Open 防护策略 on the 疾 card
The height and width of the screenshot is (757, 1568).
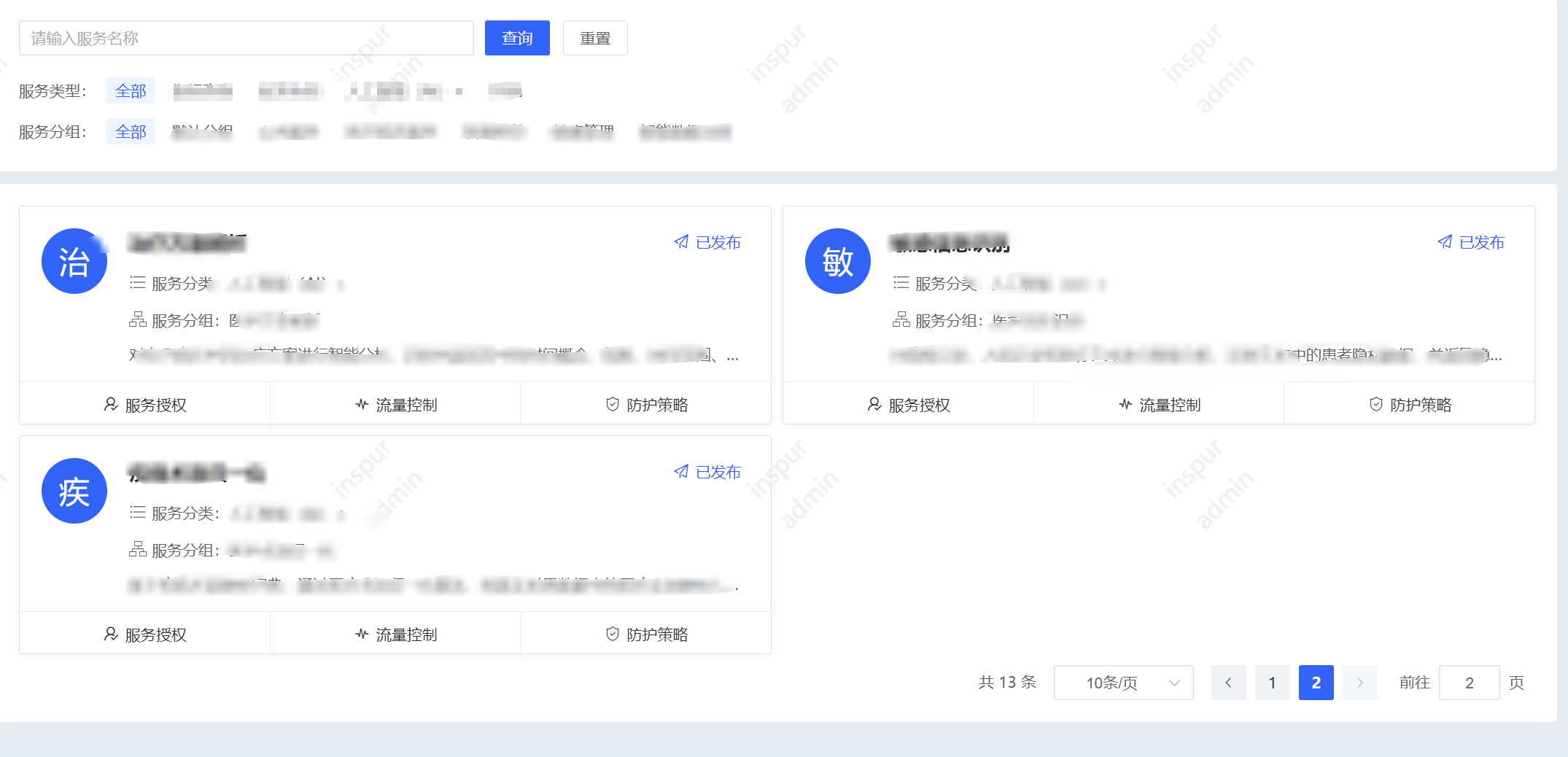point(646,634)
